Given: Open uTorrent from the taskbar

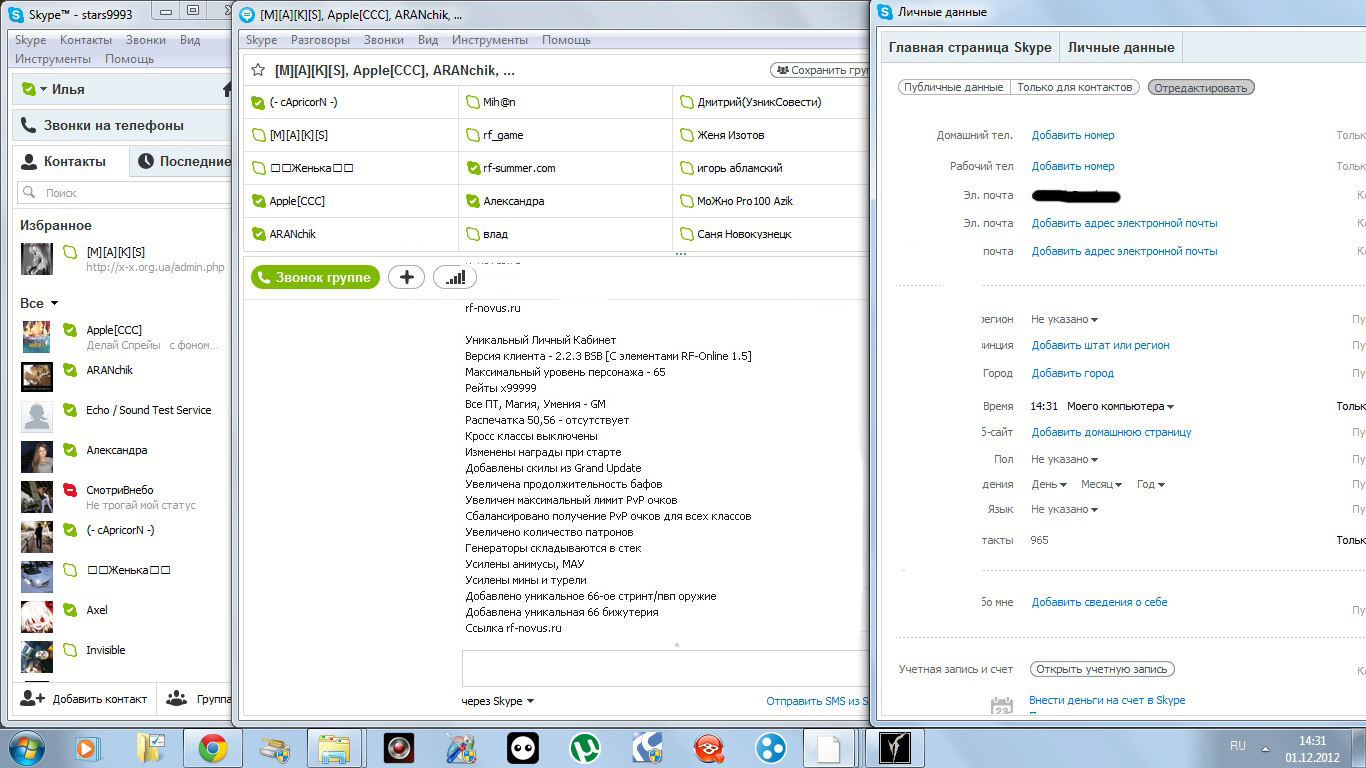Looking at the screenshot, I should click(583, 748).
